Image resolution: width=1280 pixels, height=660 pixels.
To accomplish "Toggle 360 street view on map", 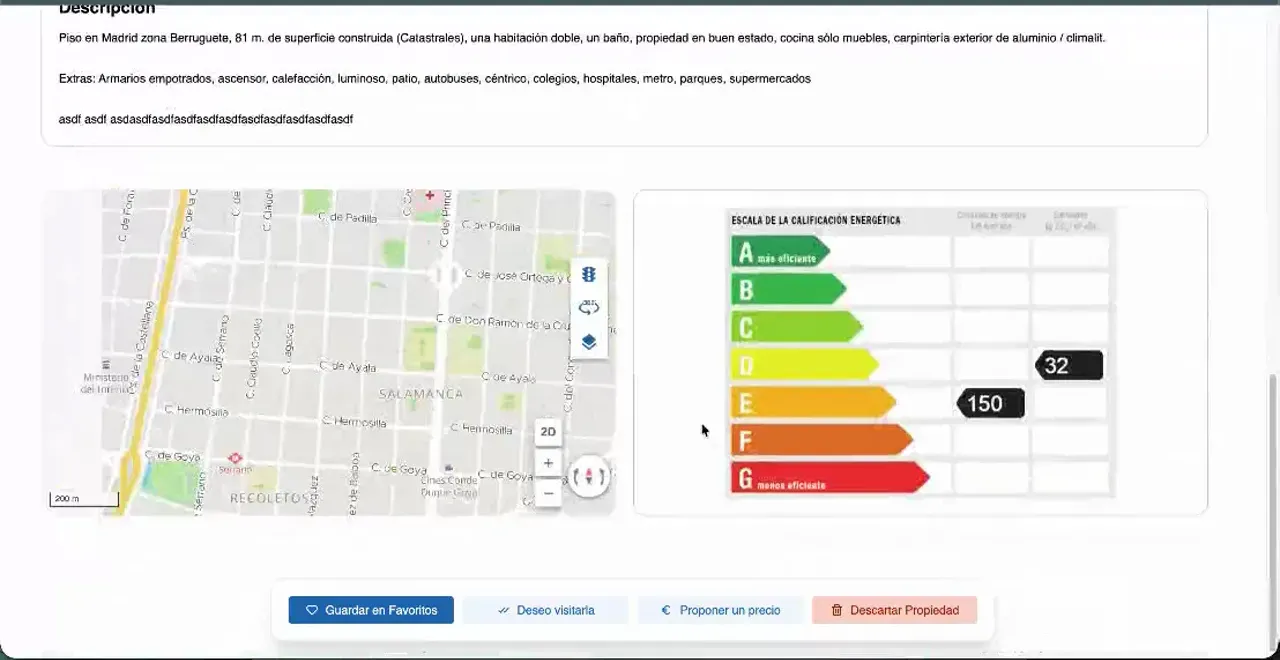I will coord(589,308).
